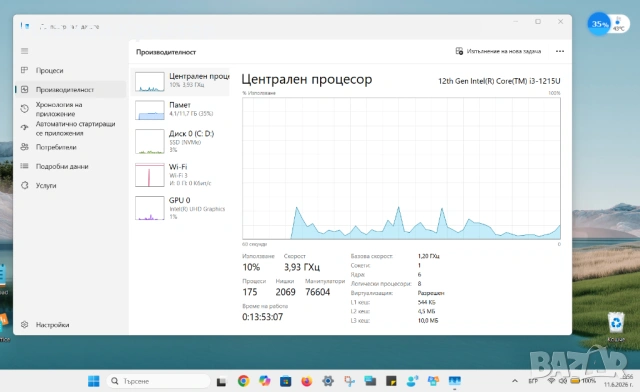Go to the Потребители page
The image size is (640, 392).
coord(70,147)
